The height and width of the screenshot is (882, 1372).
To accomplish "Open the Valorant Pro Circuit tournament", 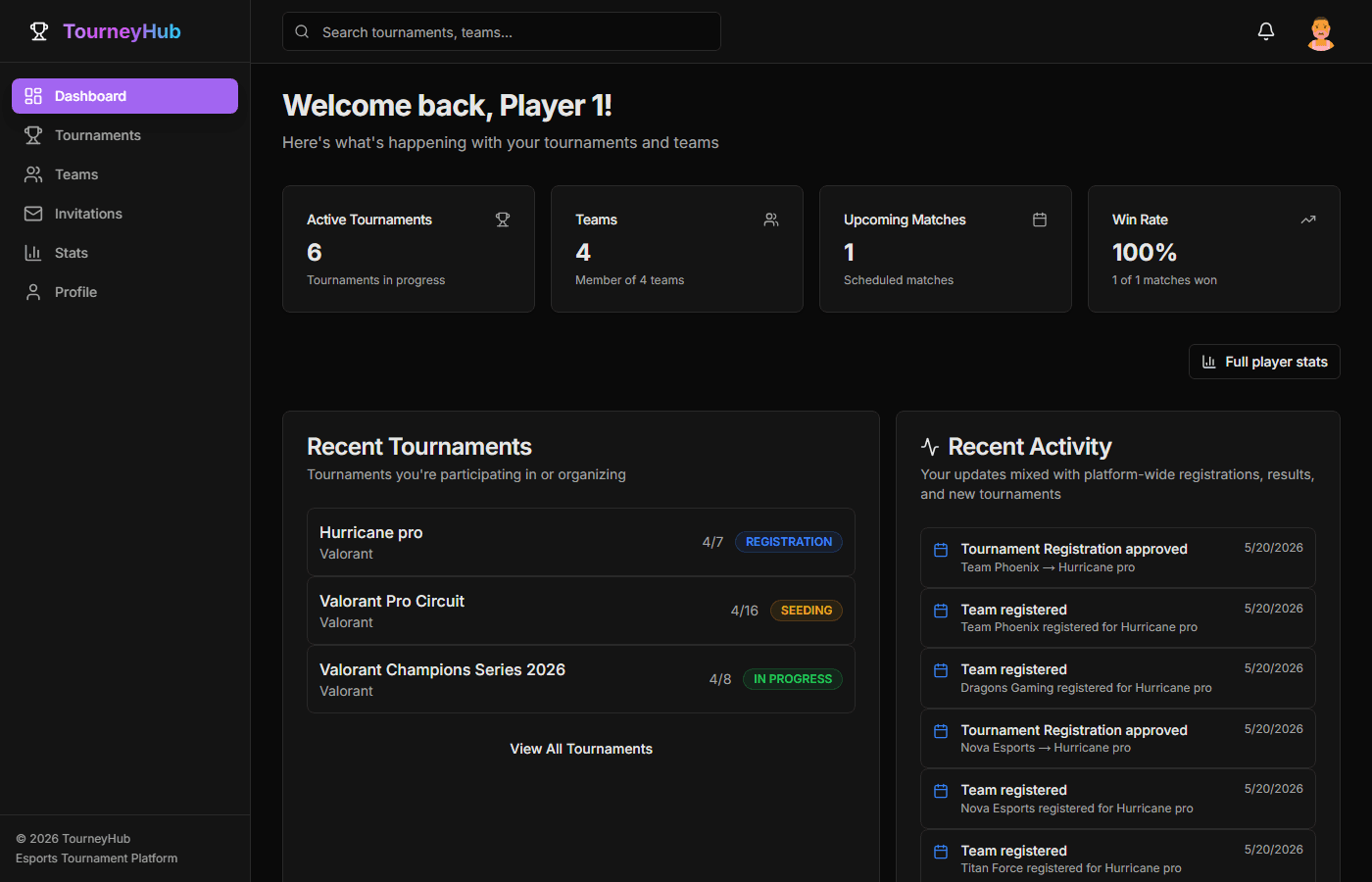I will point(581,611).
